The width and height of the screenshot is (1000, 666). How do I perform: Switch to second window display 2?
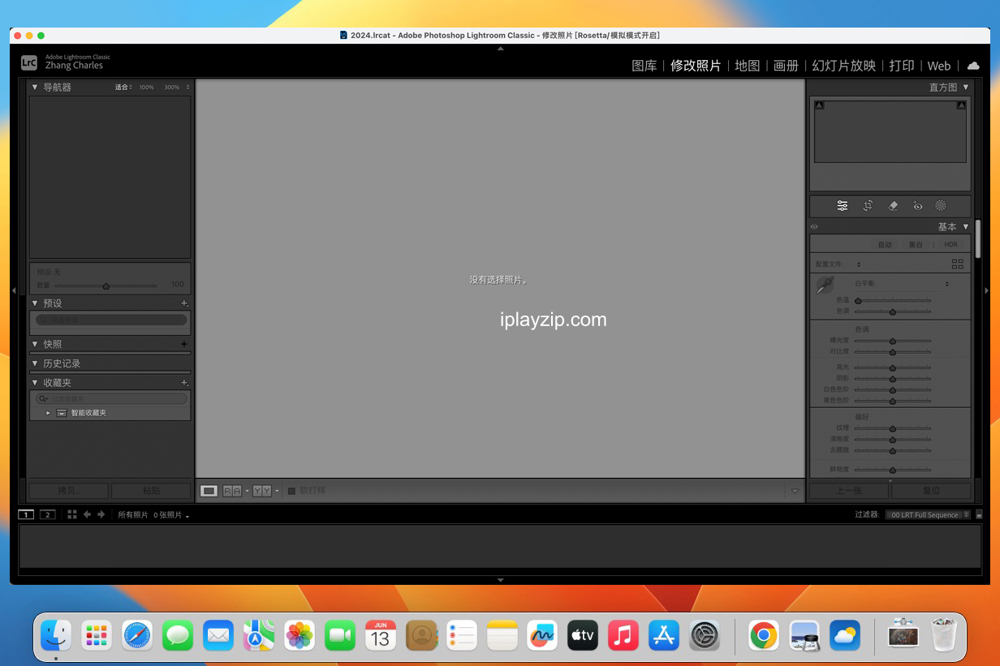click(x=47, y=515)
